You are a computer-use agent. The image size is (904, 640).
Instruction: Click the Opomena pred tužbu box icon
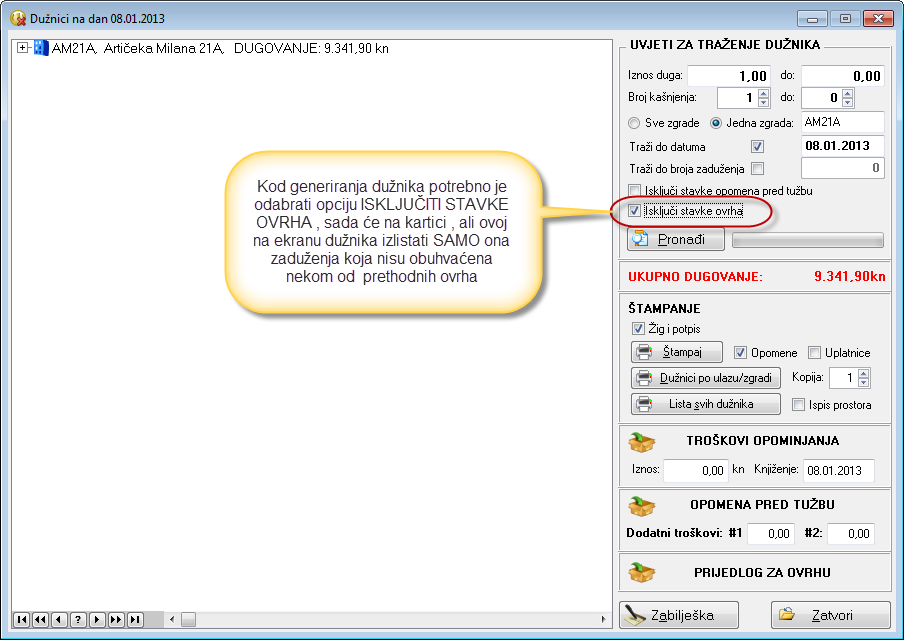pyautogui.click(x=642, y=506)
